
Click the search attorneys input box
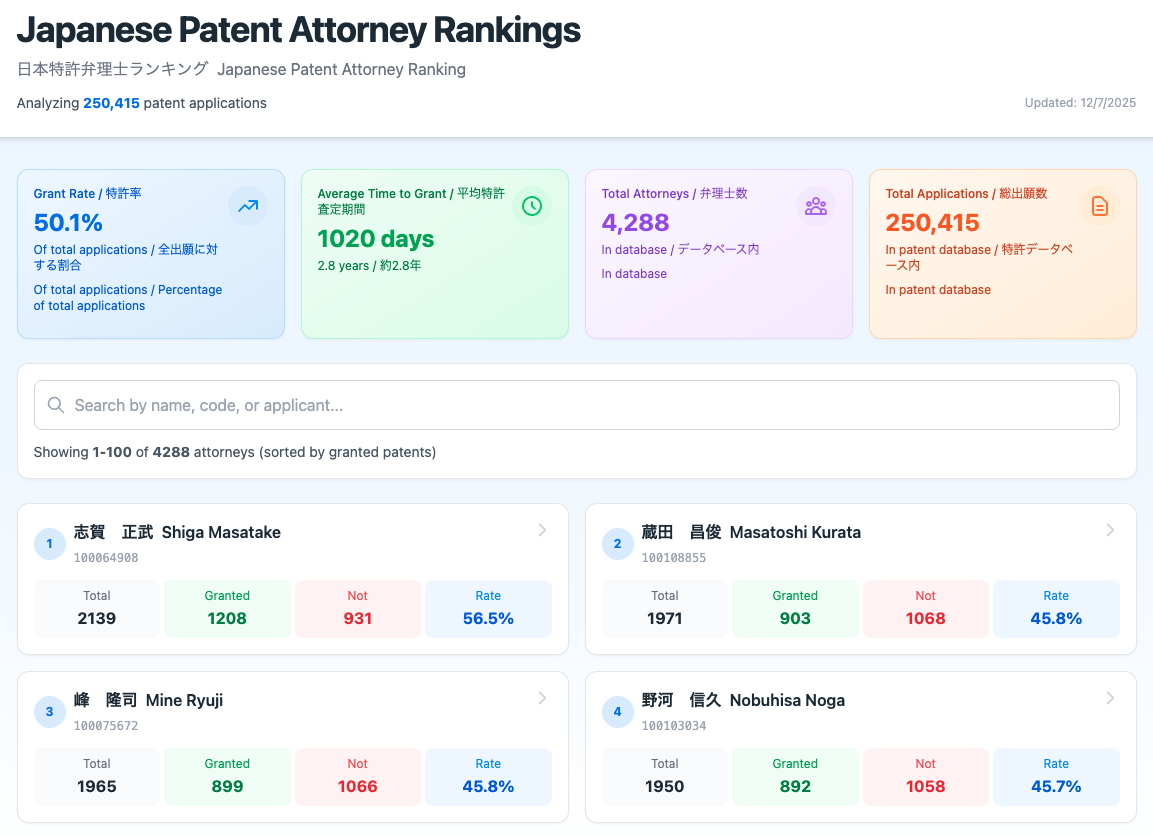576,405
